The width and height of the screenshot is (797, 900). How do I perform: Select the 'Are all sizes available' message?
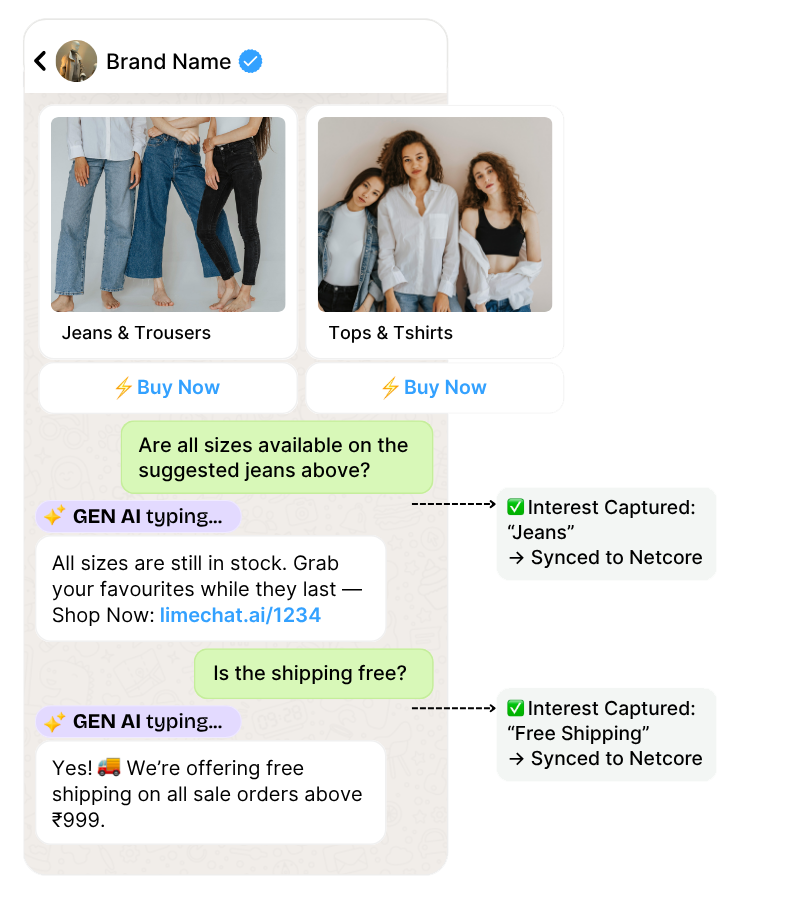(x=277, y=457)
